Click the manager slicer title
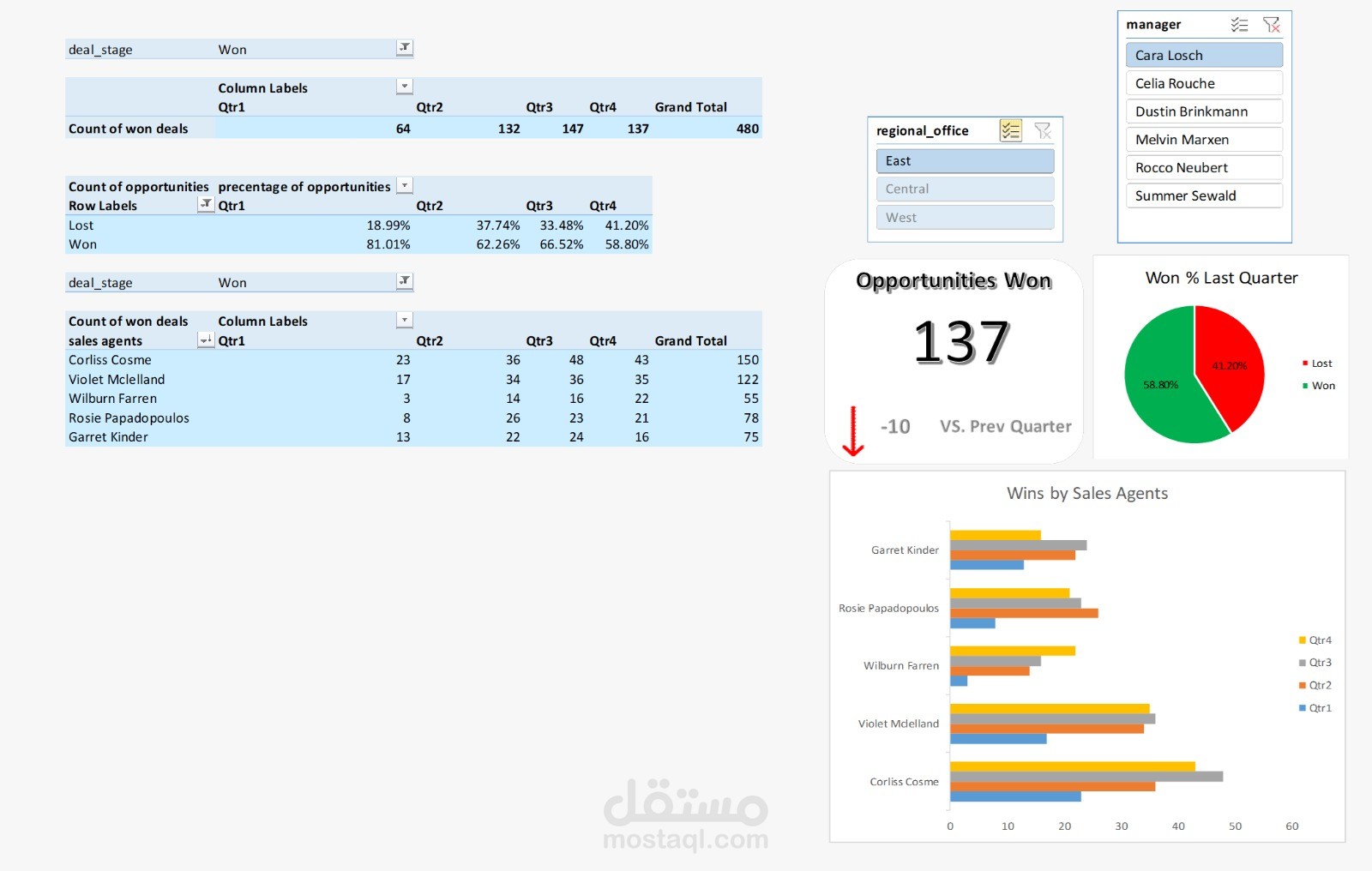This screenshot has height=871, width=1372. click(x=1153, y=25)
